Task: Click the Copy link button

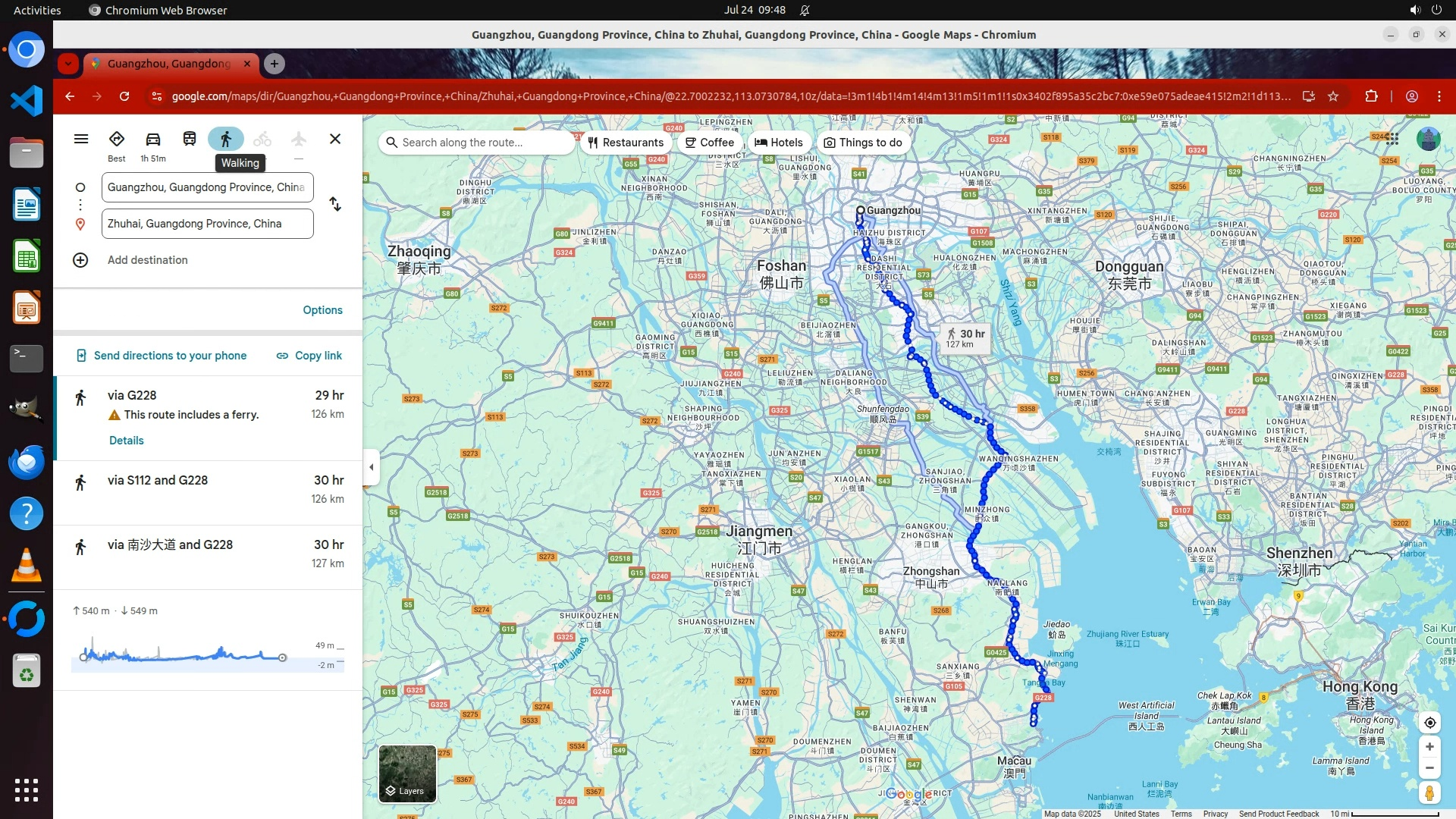Action: point(309,356)
